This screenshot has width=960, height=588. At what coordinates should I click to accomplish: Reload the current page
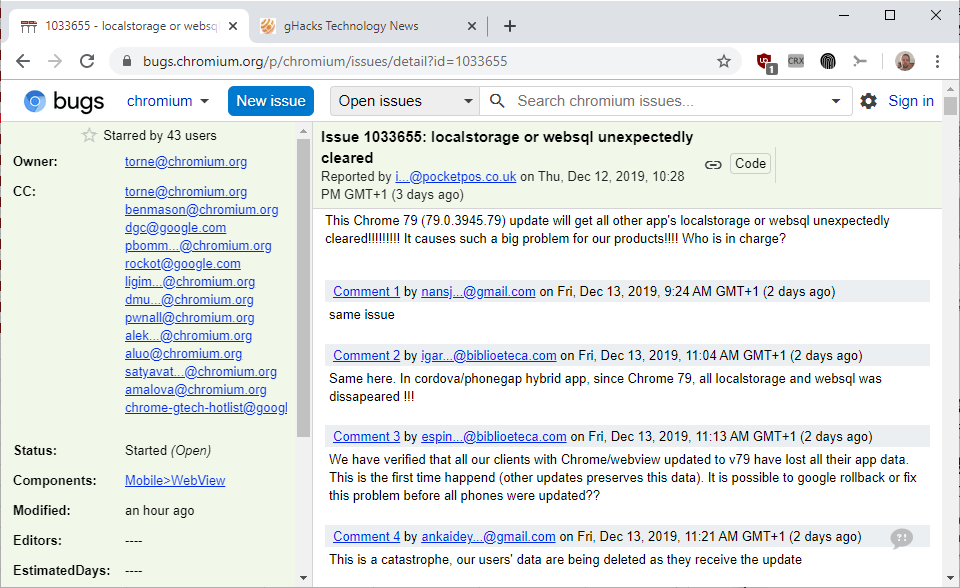pos(87,61)
